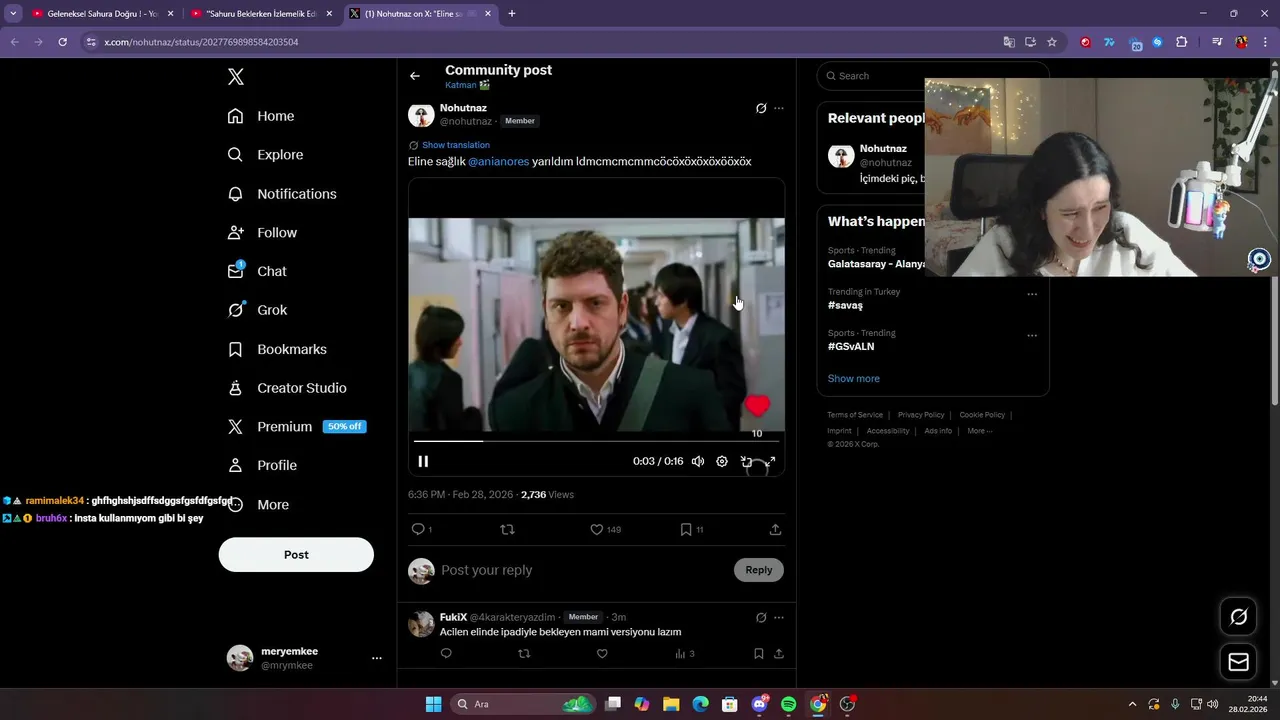Open meryemkee account options menu
This screenshot has width=1280, height=720.
click(377, 658)
